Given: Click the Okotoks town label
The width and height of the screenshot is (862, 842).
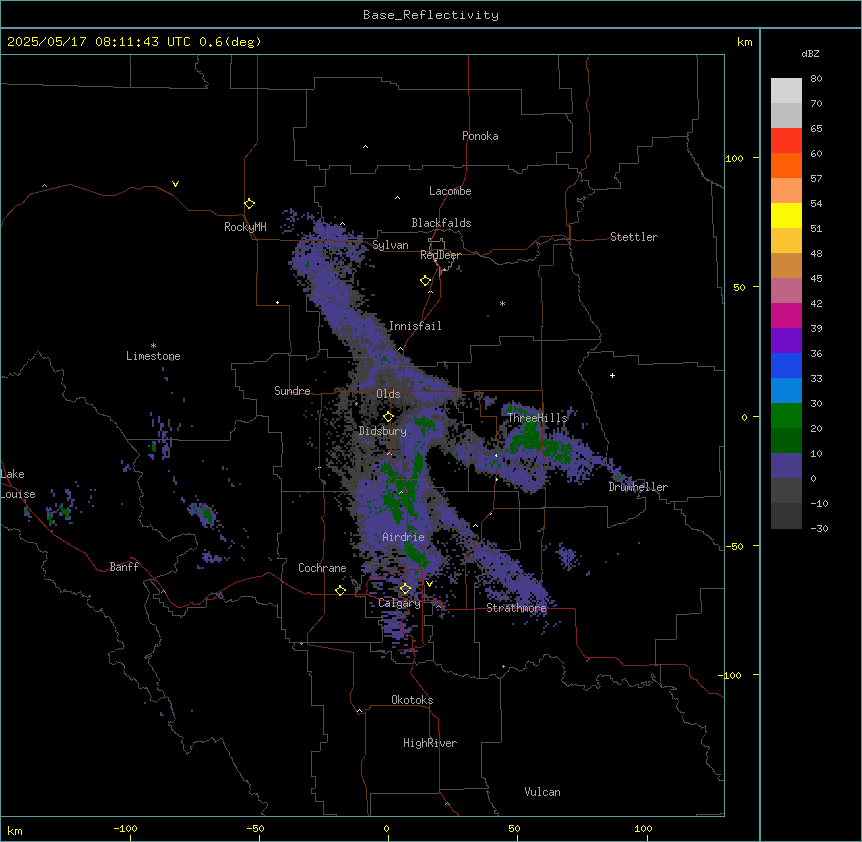Looking at the screenshot, I should 412,700.
